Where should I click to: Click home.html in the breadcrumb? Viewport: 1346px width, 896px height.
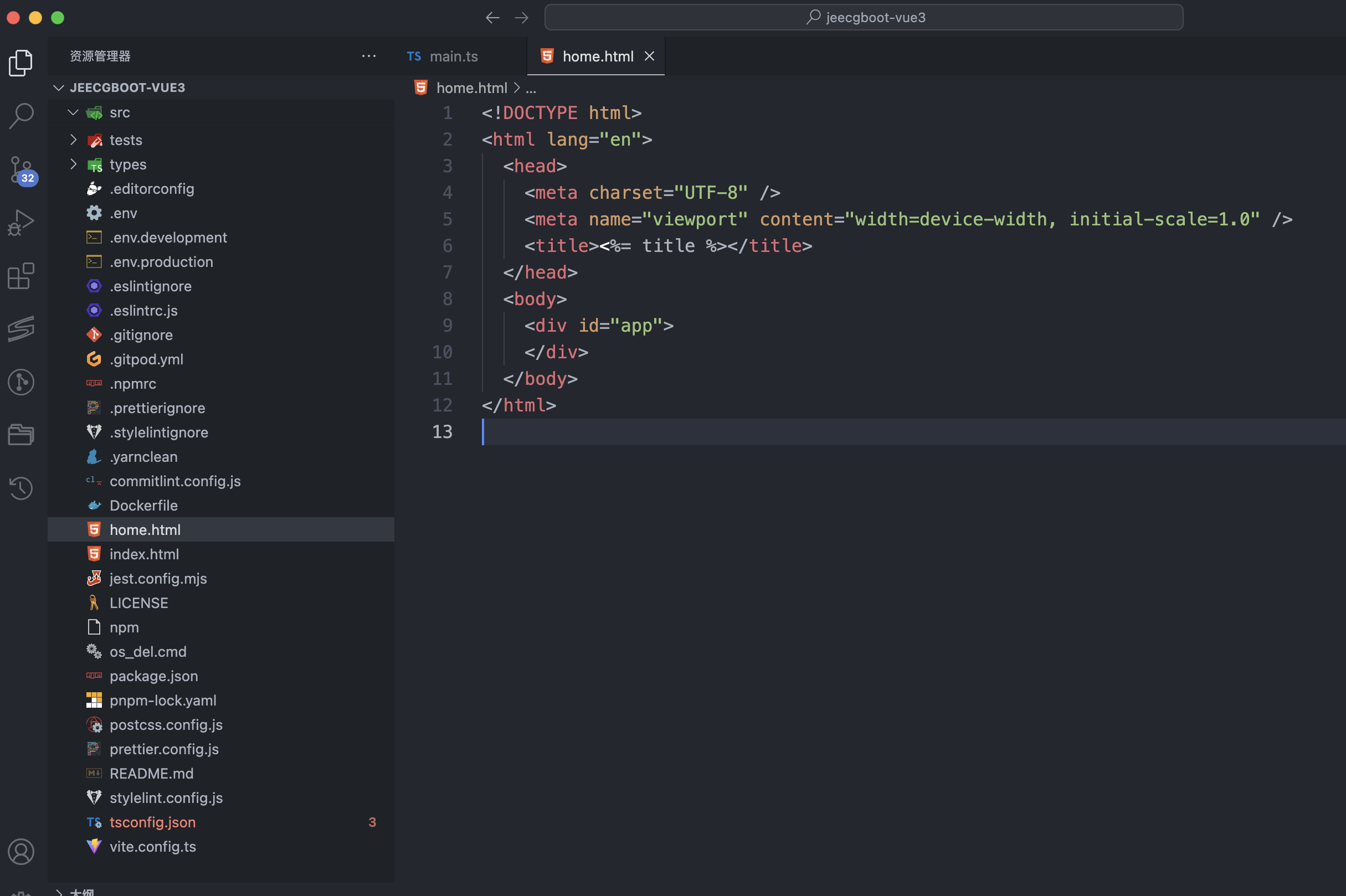pos(471,88)
